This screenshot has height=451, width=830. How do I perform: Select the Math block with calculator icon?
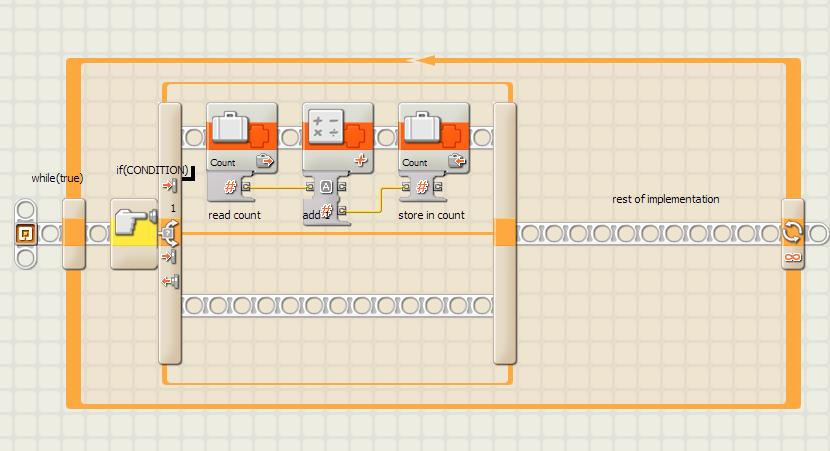click(337, 137)
